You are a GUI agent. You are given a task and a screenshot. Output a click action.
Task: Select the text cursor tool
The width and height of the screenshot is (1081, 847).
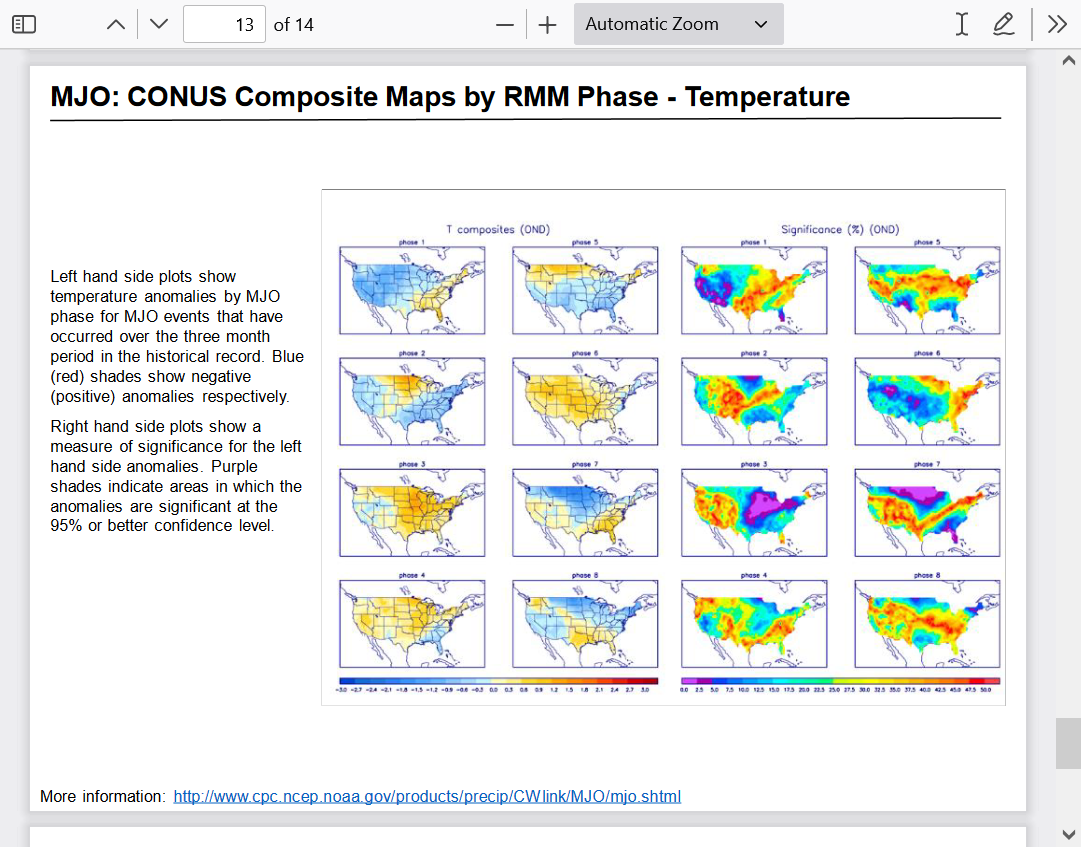tap(961, 24)
